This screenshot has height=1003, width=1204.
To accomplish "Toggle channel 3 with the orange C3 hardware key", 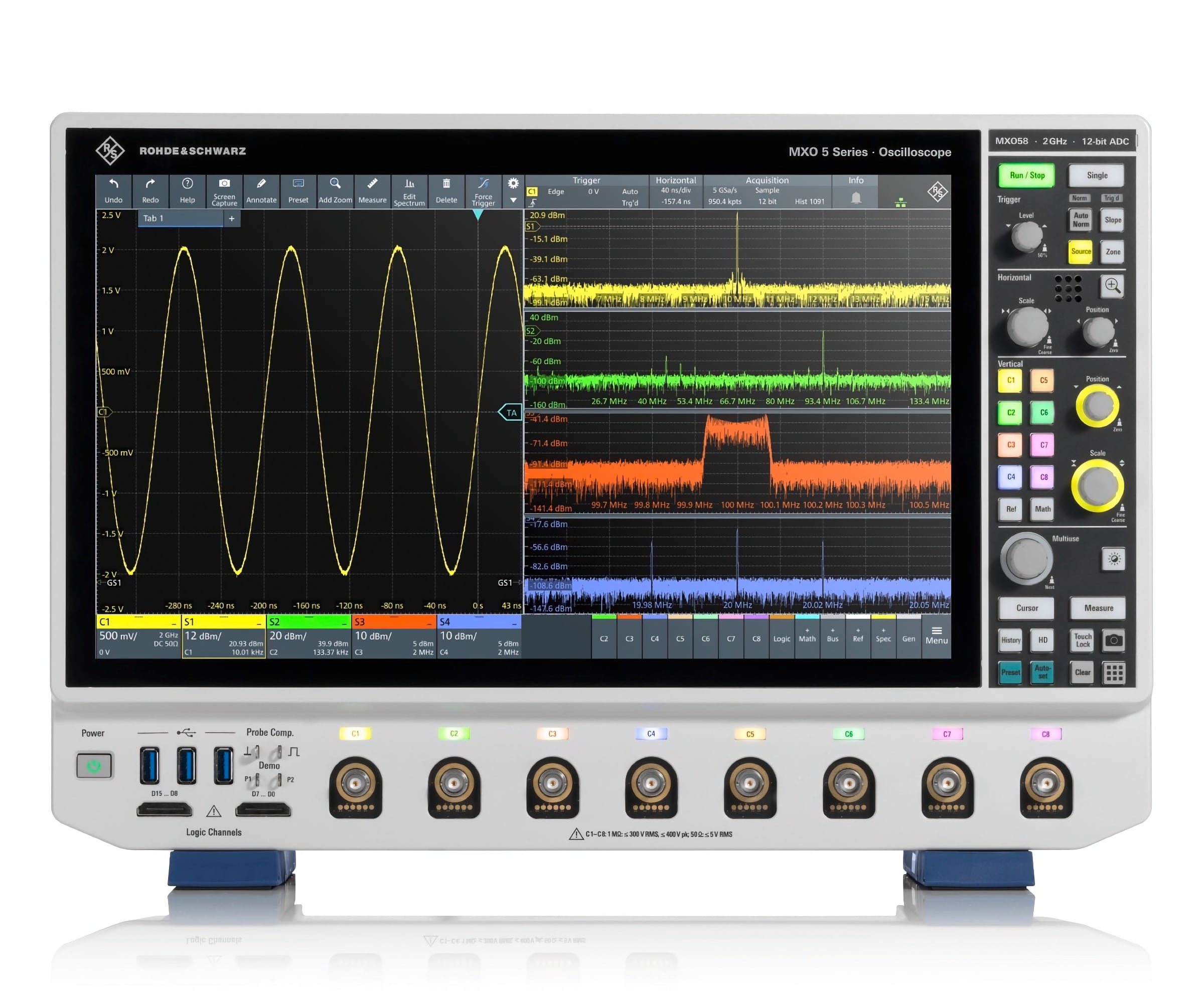I will click(1010, 445).
